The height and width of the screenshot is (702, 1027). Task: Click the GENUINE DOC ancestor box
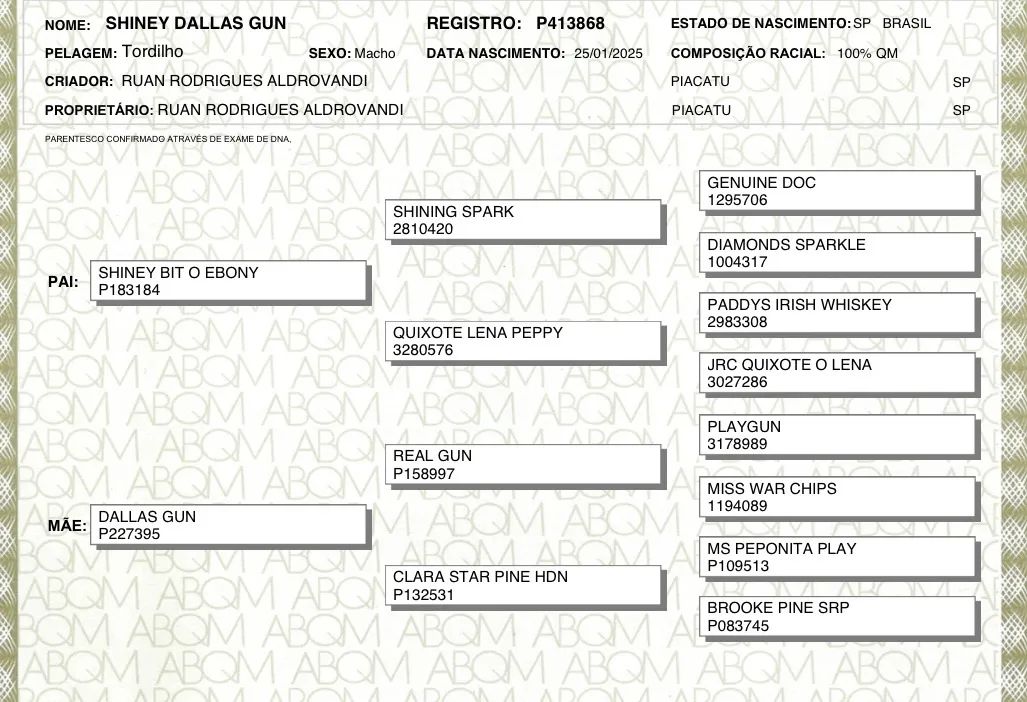[x=838, y=191]
